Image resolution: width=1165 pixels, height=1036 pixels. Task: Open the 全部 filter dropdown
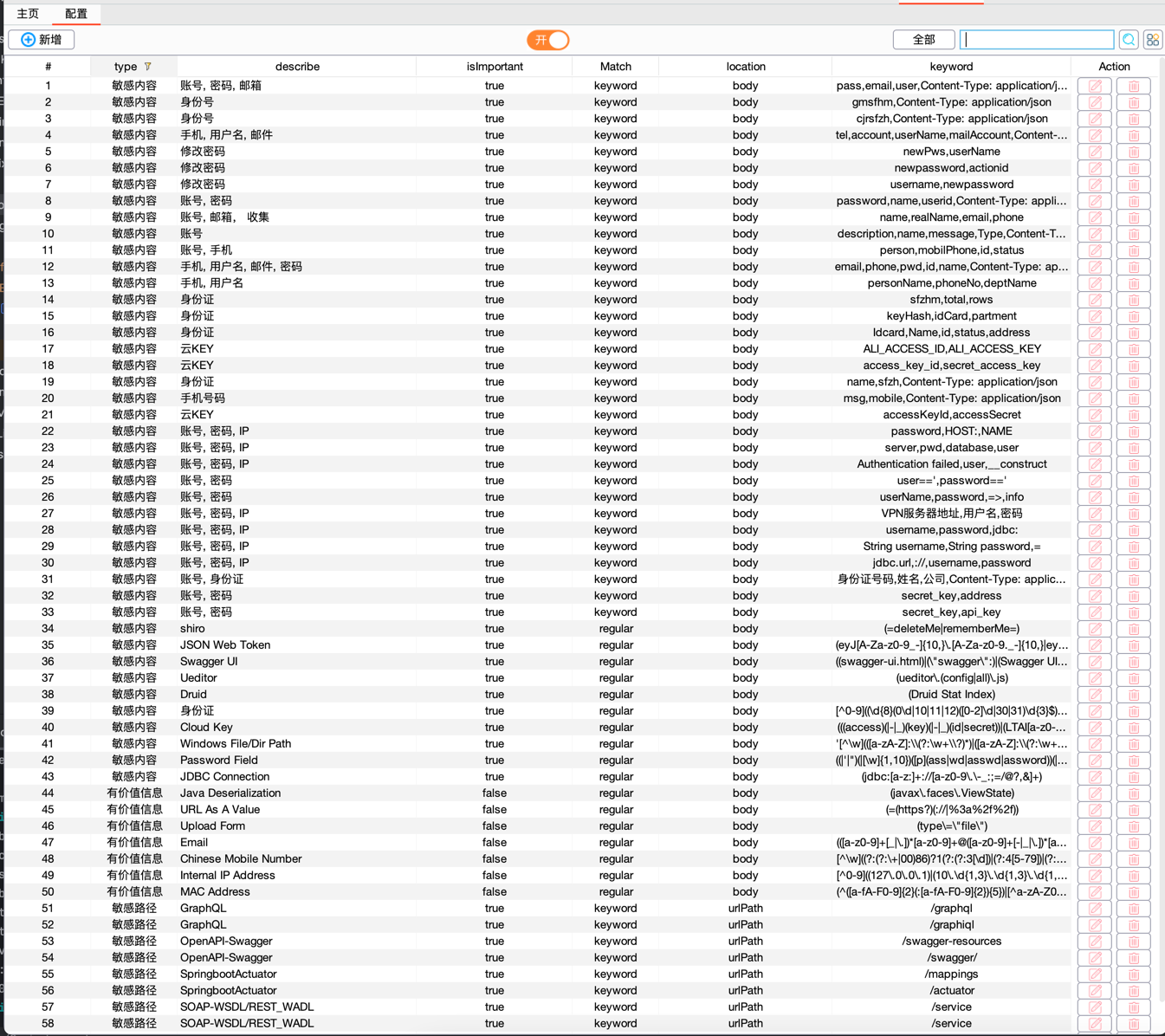pyautogui.click(x=923, y=40)
